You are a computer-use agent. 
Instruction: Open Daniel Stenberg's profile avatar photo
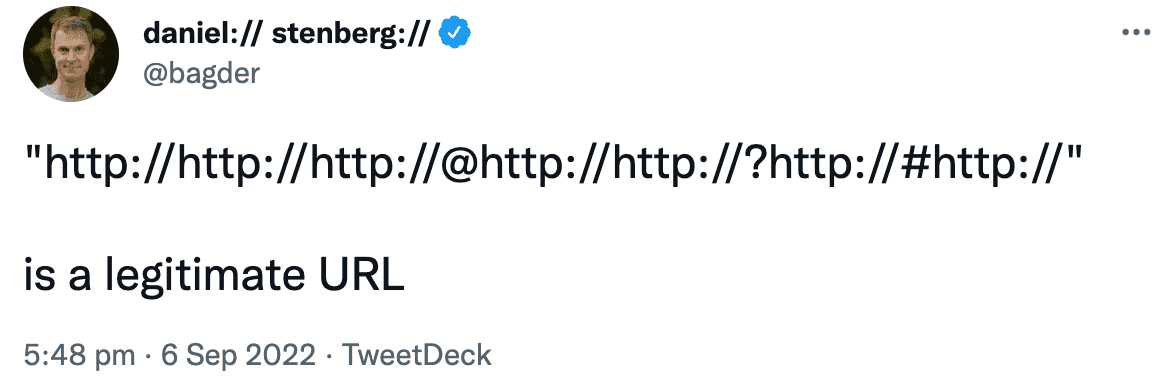point(71,54)
